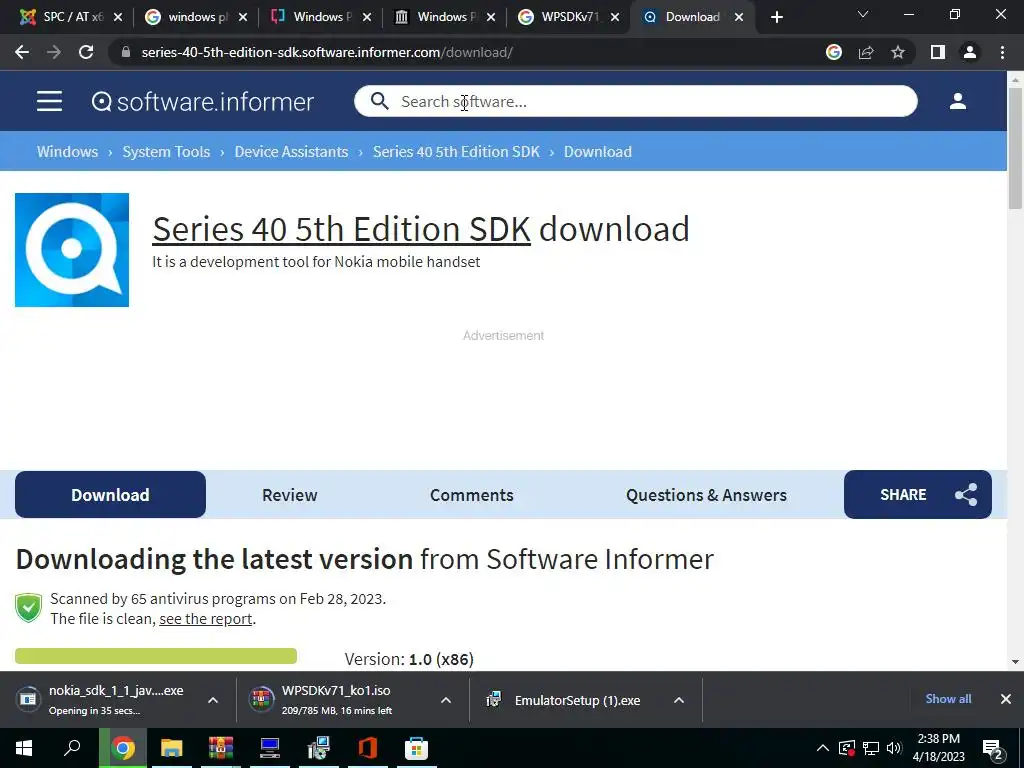Open Series 40 5th Edition SDK breadcrumb

click(x=456, y=152)
